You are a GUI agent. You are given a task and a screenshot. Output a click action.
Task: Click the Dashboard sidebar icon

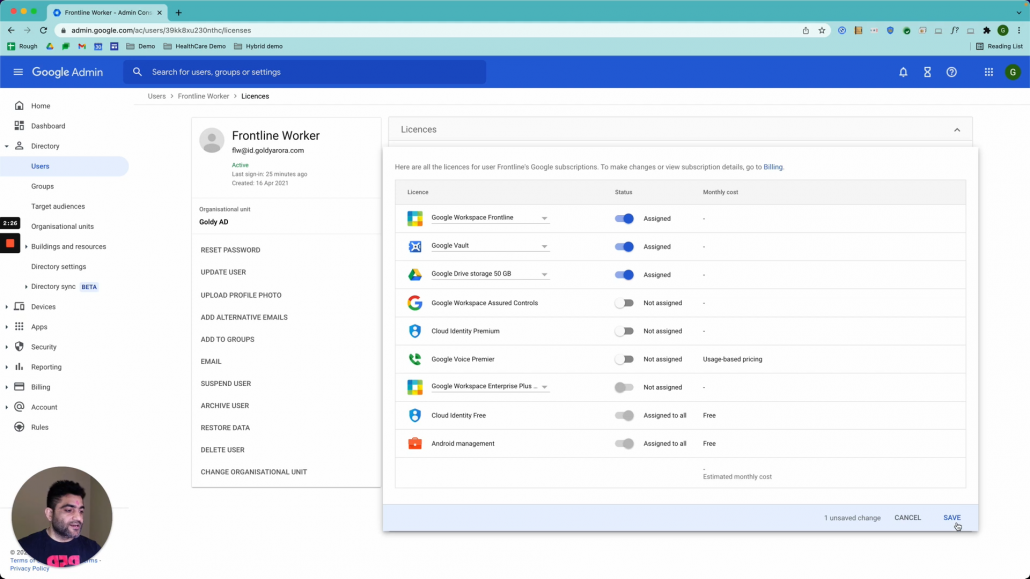pos(19,126)
